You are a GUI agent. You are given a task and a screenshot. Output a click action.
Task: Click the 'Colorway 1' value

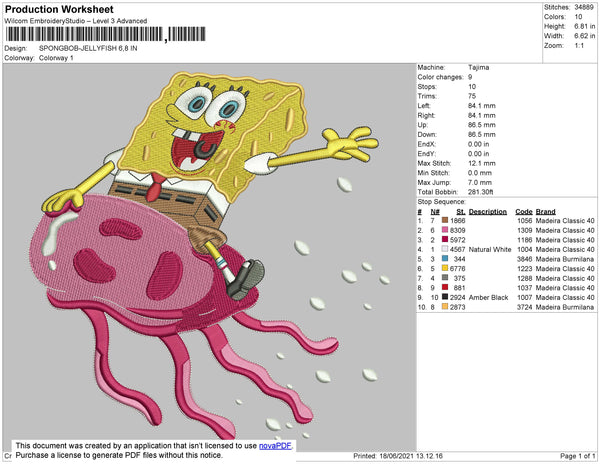[x=56, y=58]
